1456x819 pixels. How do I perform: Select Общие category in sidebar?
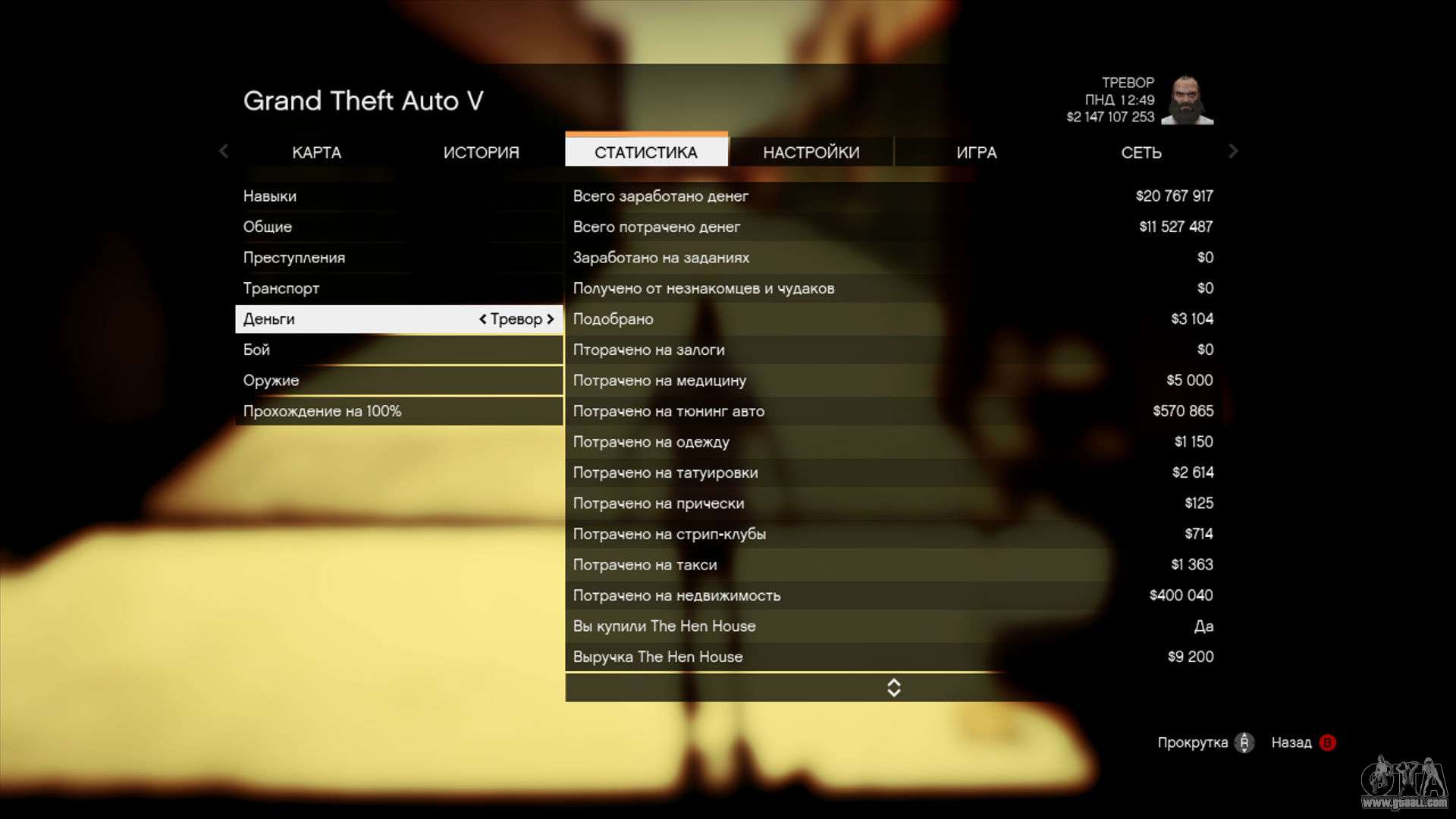(x=266, y=226)
